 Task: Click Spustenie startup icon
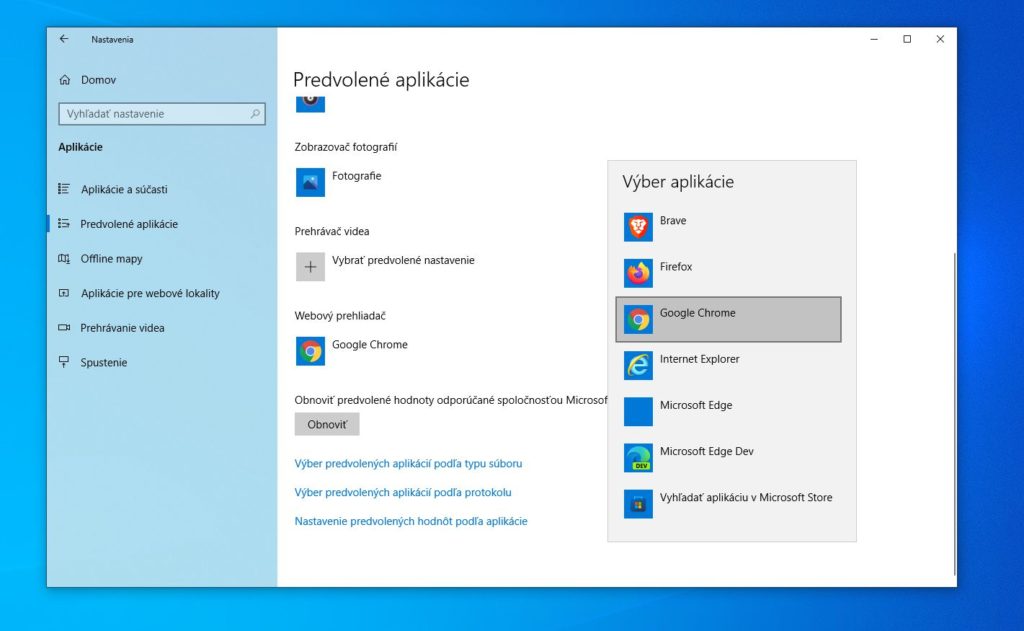coord(64,362)
